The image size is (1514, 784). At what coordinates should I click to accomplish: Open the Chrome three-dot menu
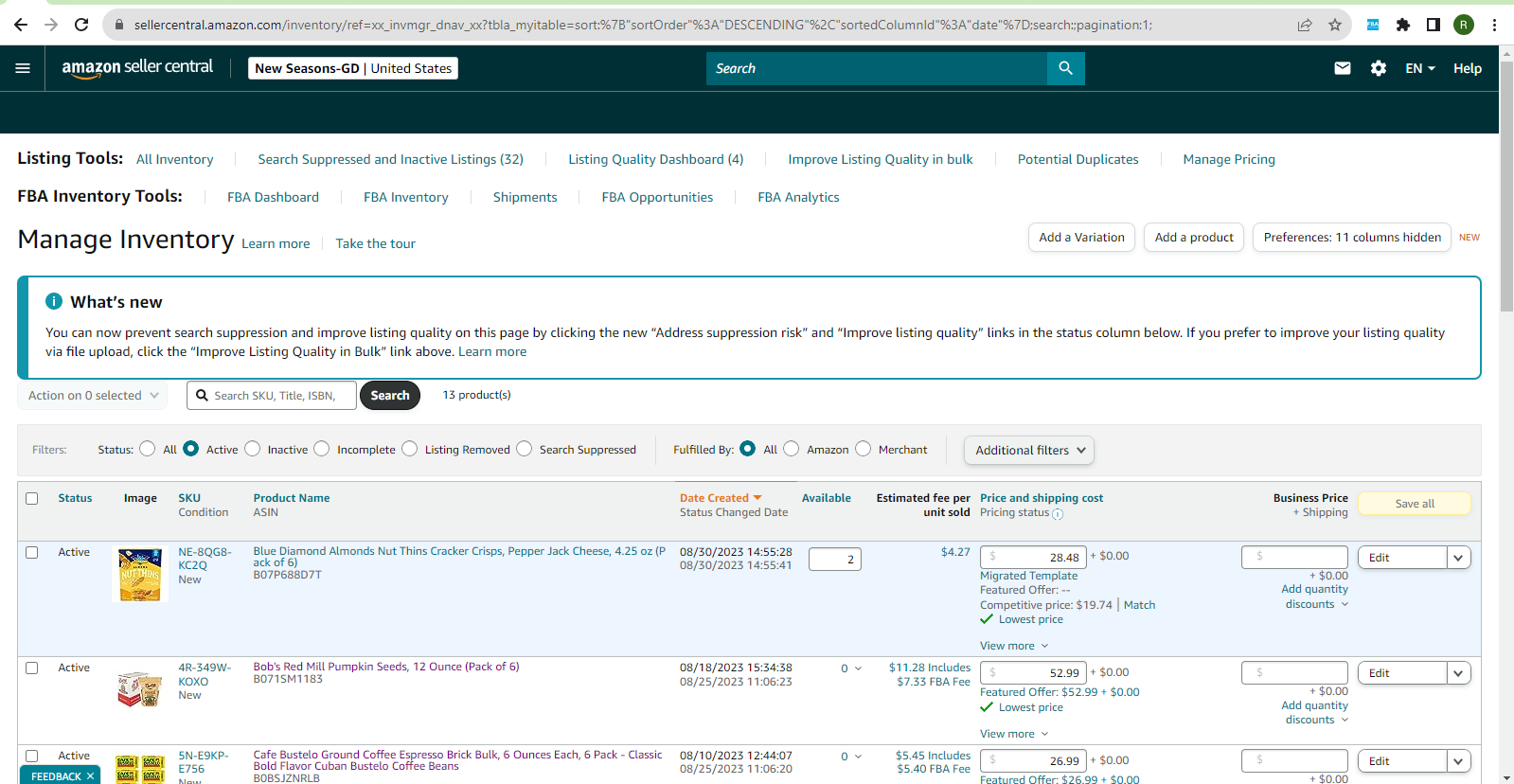(1494, 25)
